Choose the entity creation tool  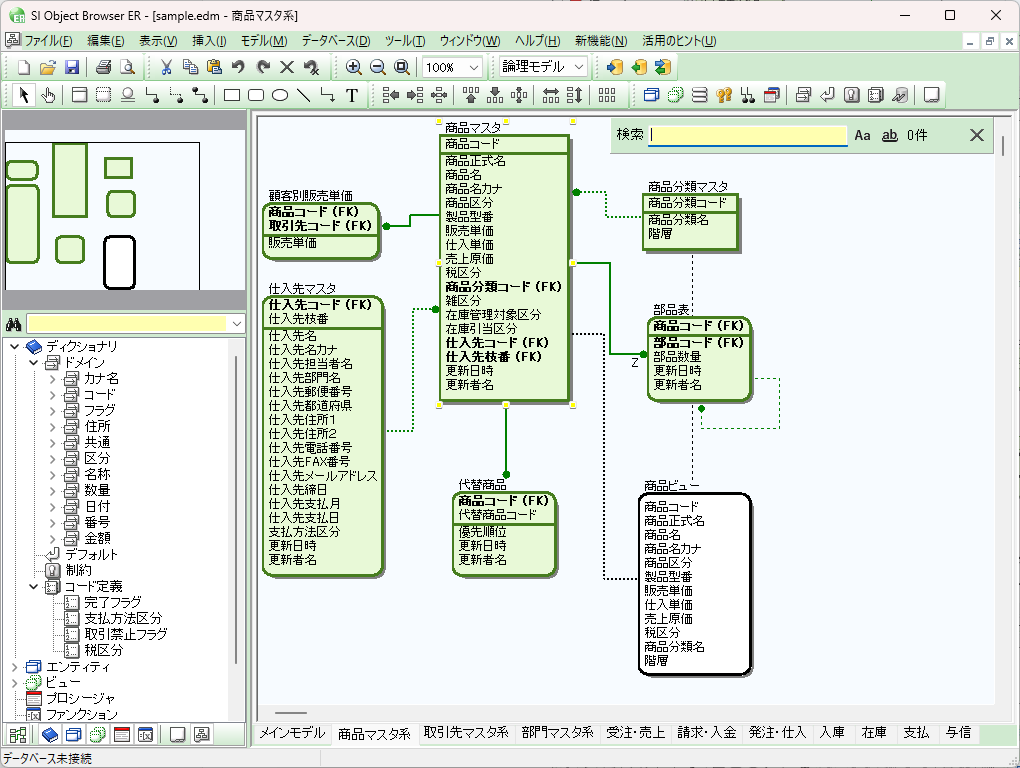79,96
